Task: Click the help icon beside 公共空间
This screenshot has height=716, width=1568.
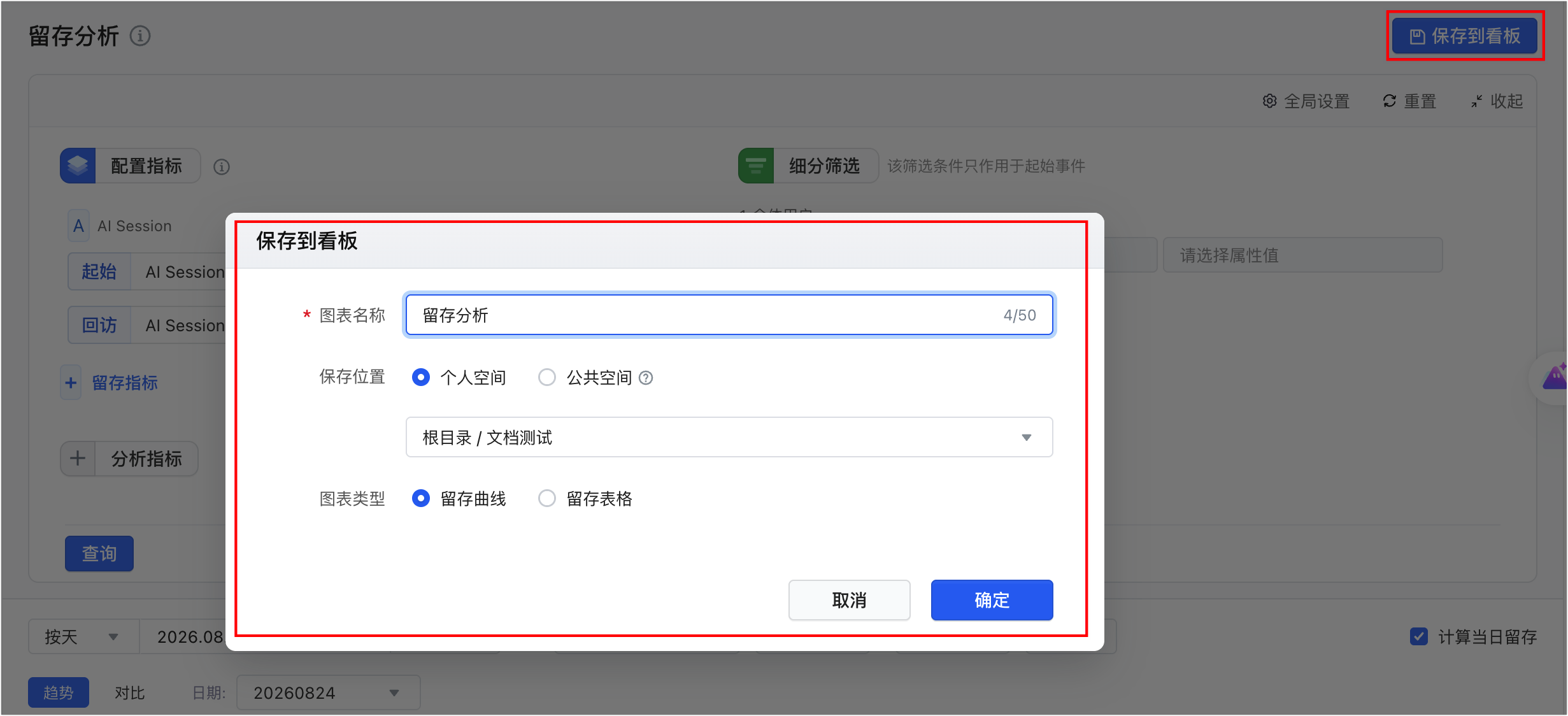Action: 646,378
